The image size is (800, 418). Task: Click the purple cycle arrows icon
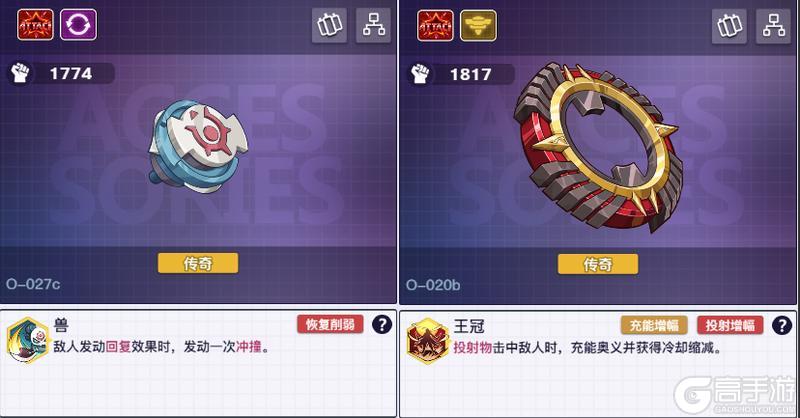coord(79,24)
